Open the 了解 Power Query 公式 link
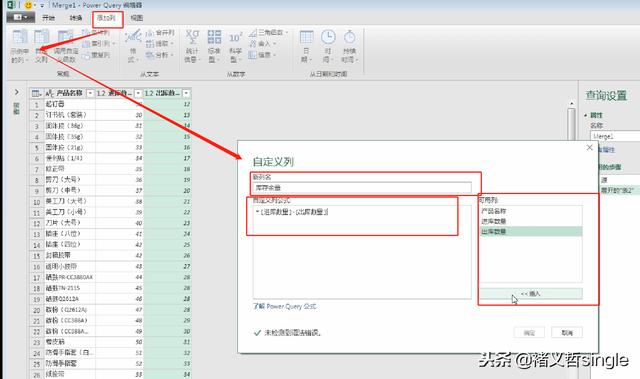The image size is (640, 379). (x=284, y=306)
